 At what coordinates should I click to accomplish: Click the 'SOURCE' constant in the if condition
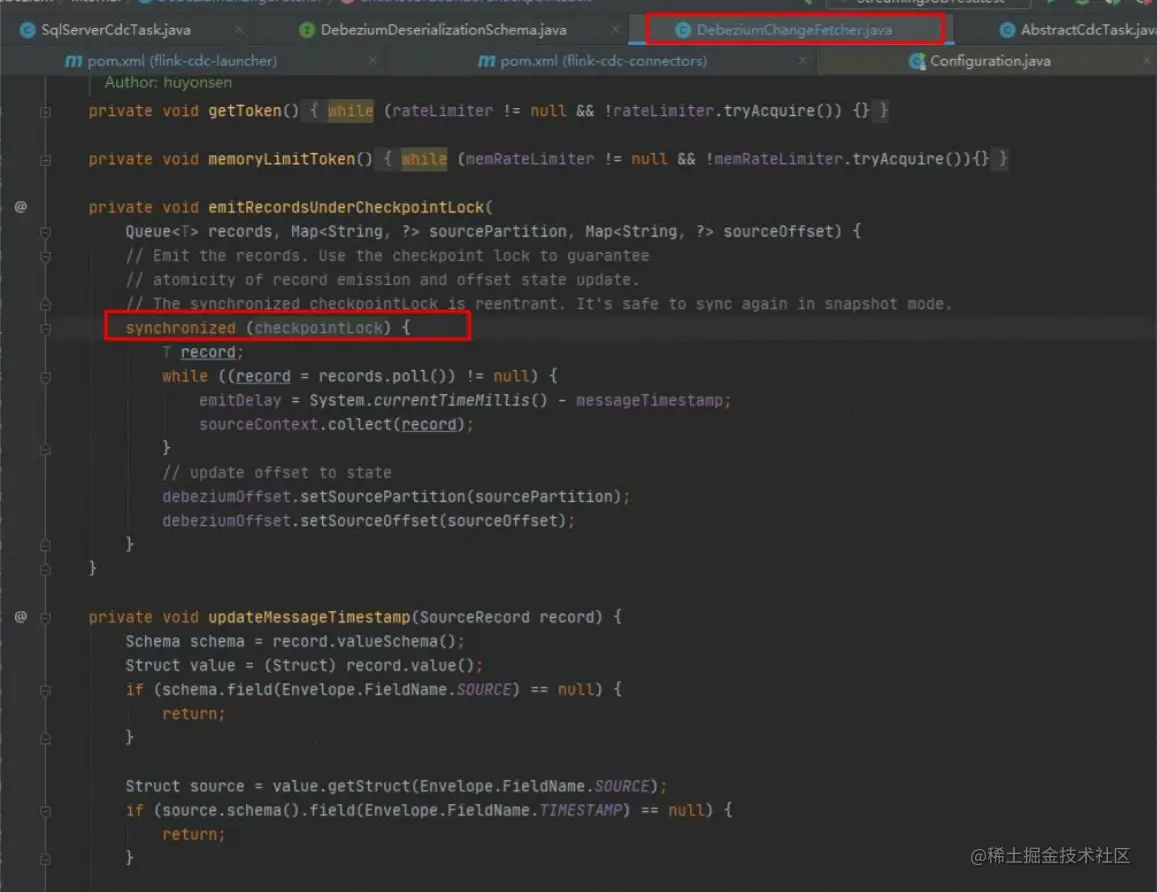[x=484, y=690]
